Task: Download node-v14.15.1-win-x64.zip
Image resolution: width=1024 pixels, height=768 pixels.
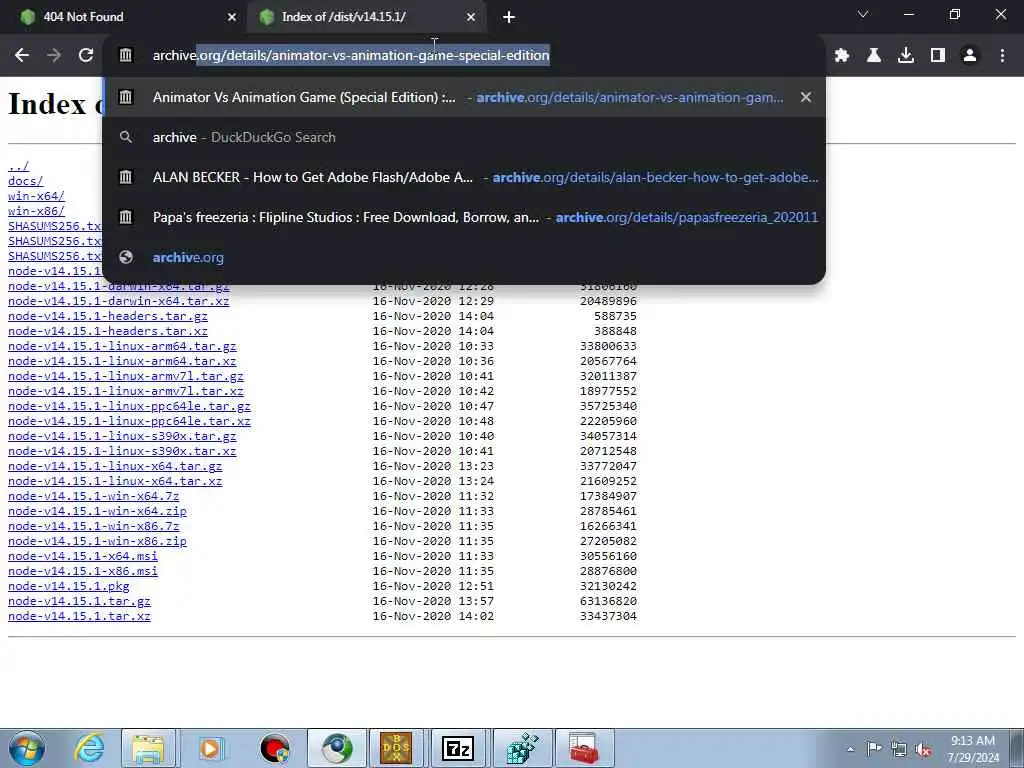Action: click(x=97, y=511)
